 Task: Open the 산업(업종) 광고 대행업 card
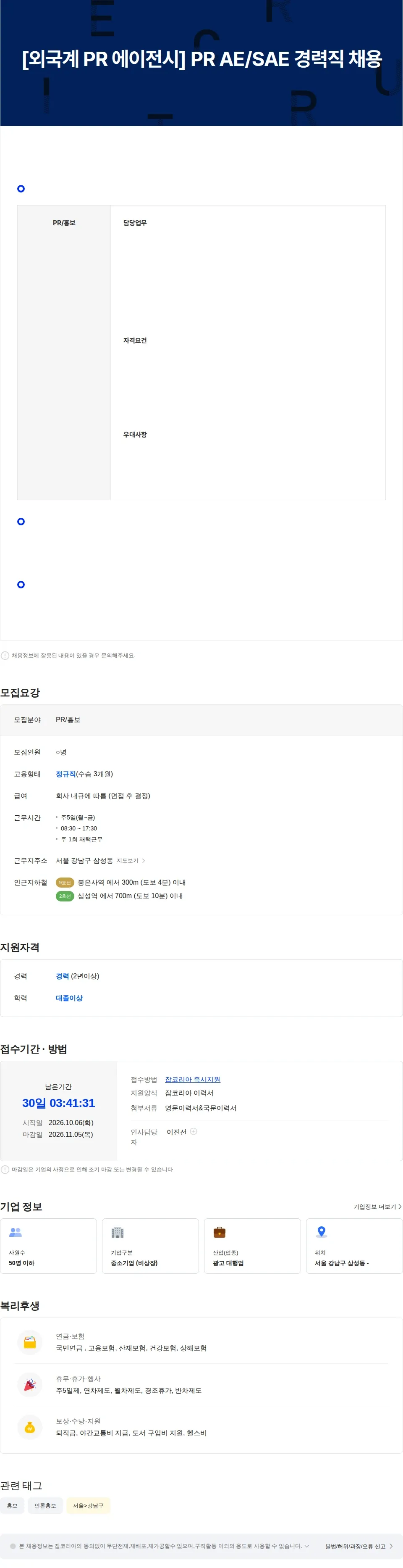[x=252, y=1246]
